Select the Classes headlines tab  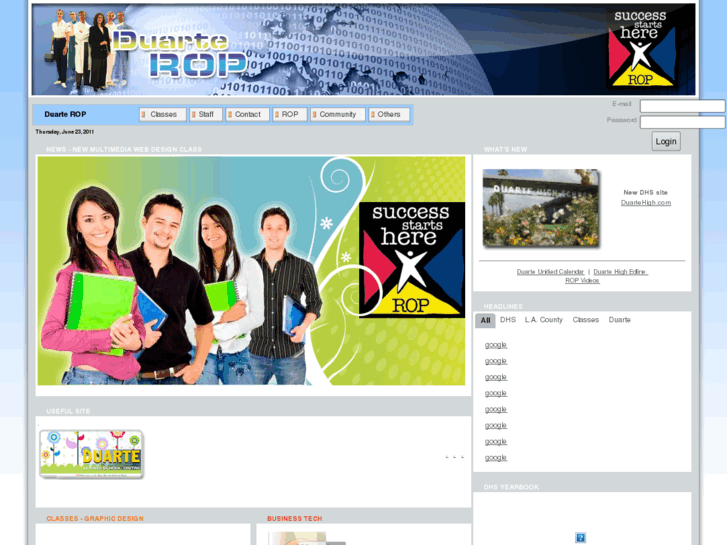click(586, 320)
